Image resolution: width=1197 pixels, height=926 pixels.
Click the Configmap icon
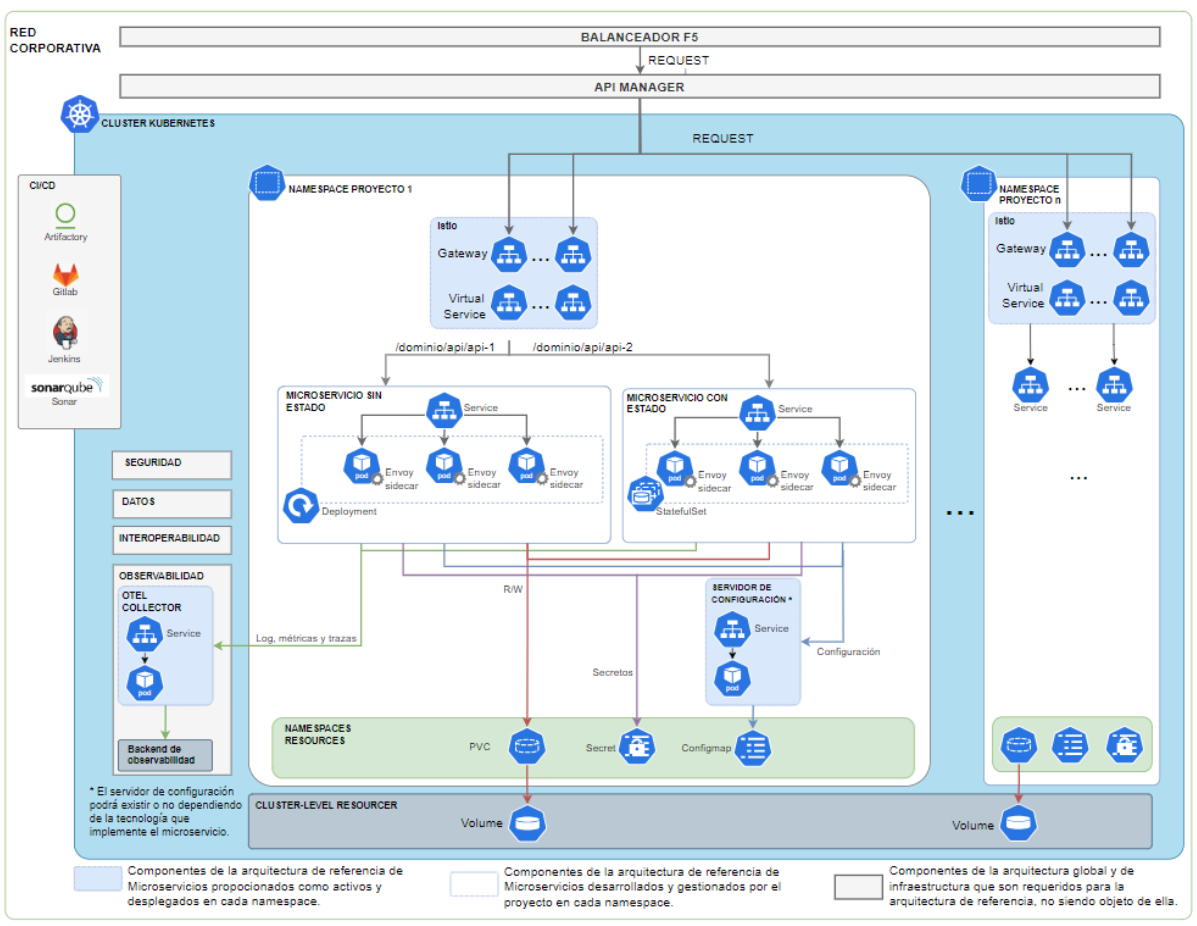[x=756, y=747]
